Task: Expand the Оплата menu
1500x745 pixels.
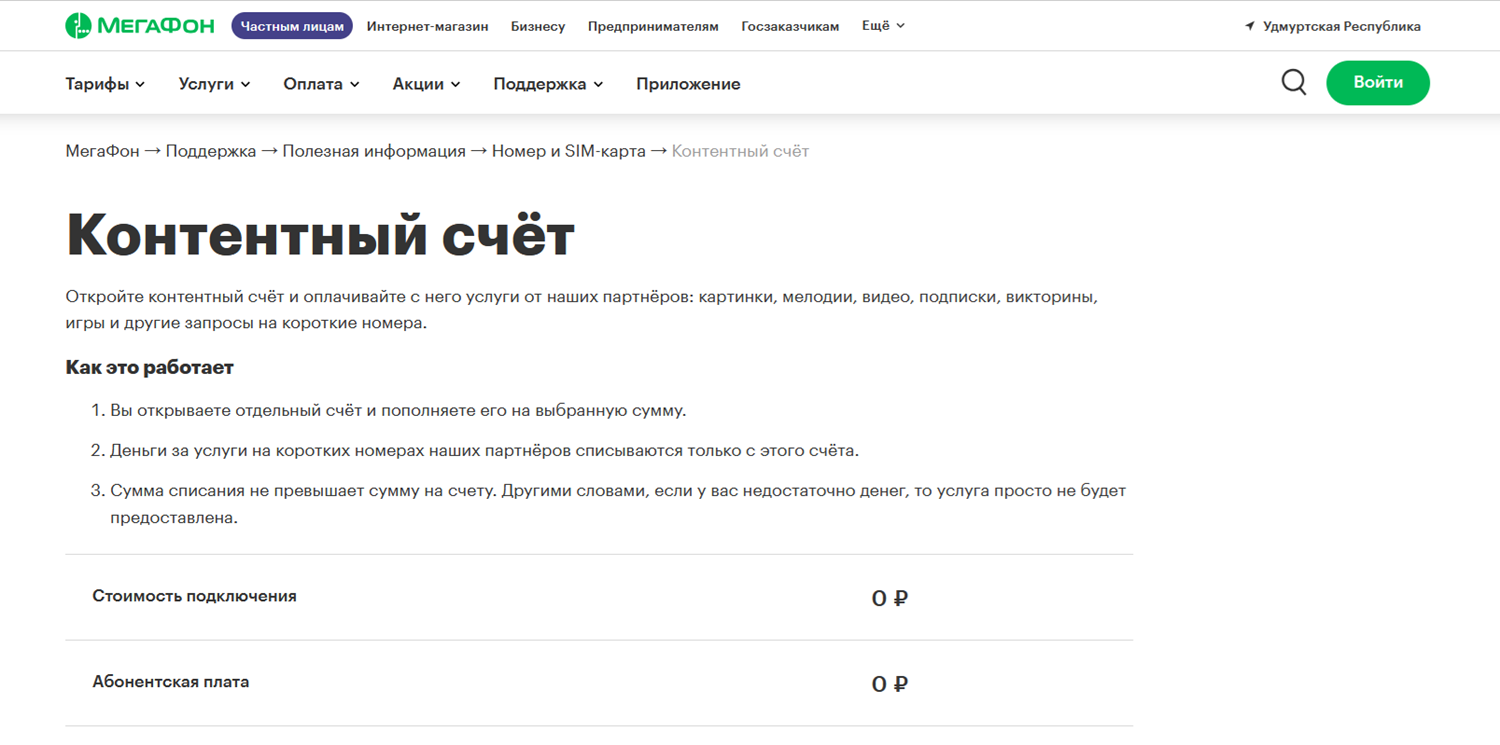Action: pos(321,84)
